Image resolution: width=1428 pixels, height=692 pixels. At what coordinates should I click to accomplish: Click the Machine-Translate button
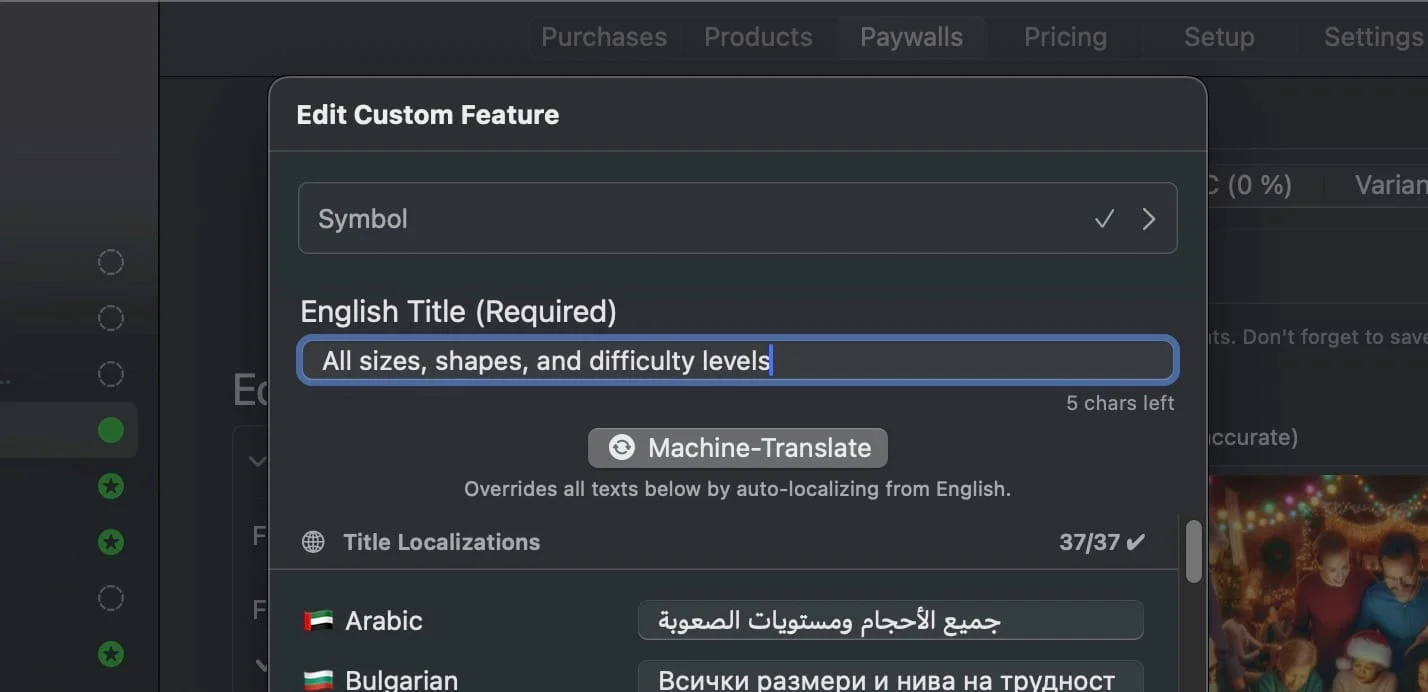737,448
